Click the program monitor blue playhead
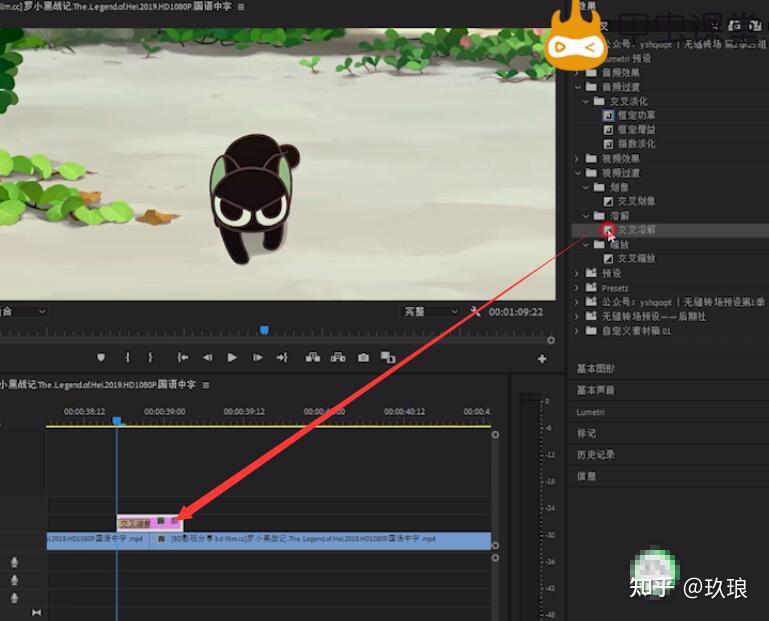This screenshot has height=621, width=769. (264, 330)
